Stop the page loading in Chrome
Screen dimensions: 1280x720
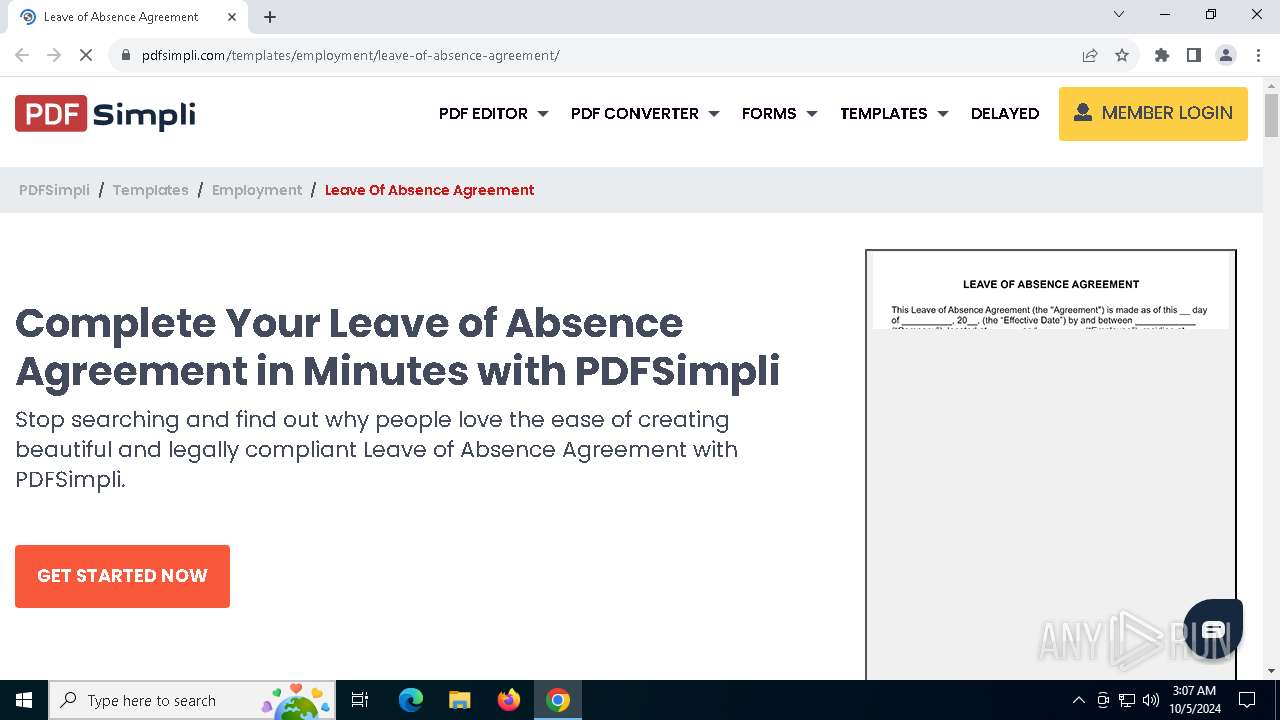click(x=86, y=55)
